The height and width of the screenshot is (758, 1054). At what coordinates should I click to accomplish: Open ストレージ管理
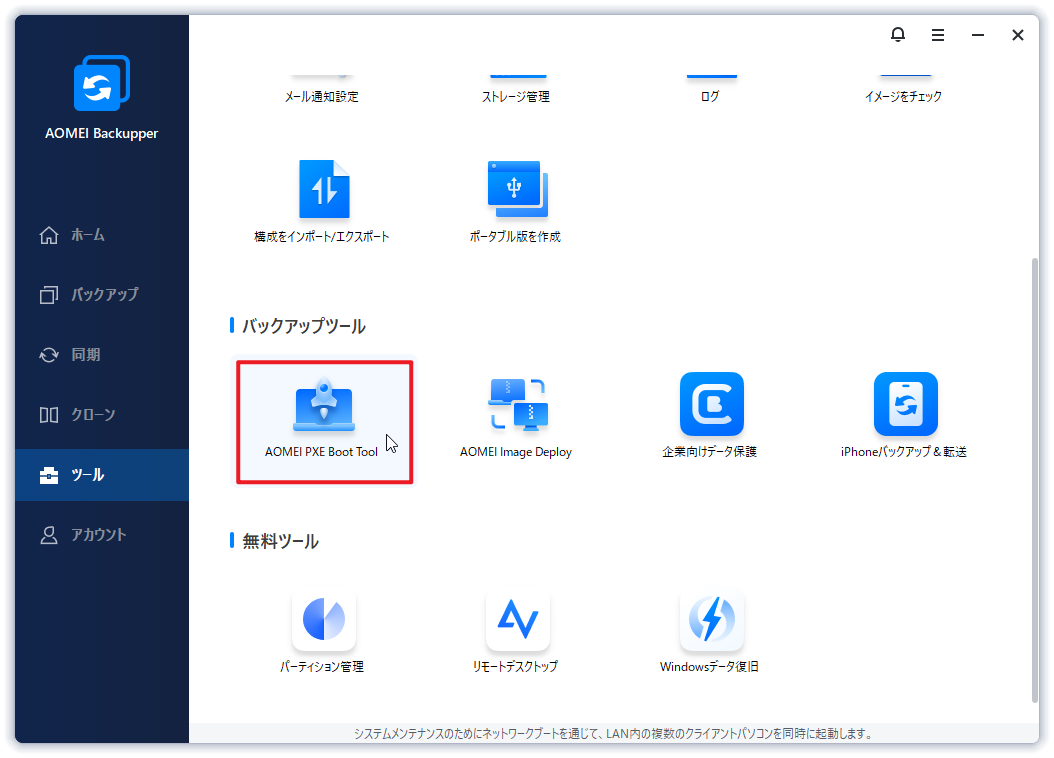pos(516,90)
